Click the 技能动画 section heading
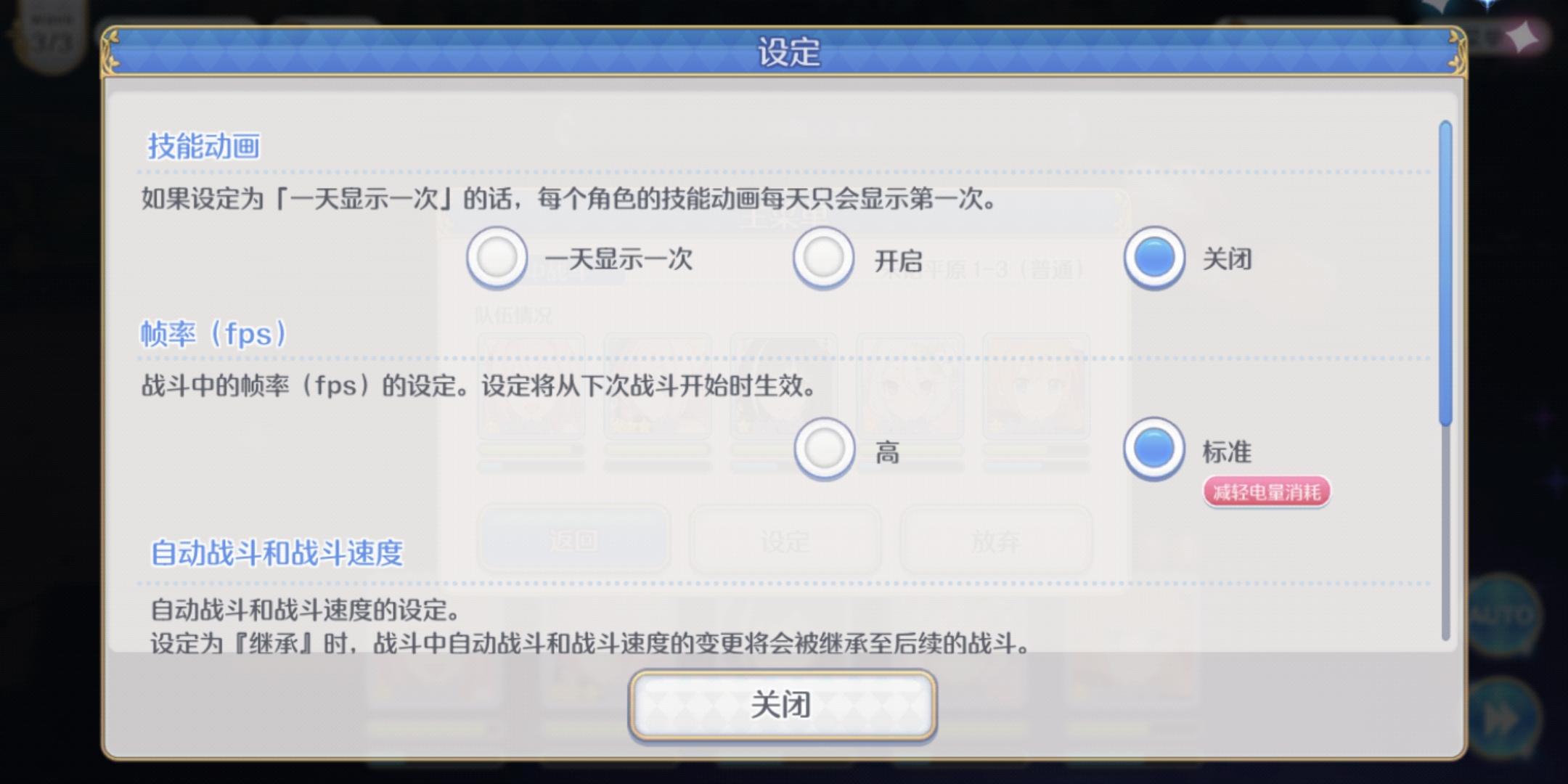The image size is (1568, 784). click(x=204, y=146)
